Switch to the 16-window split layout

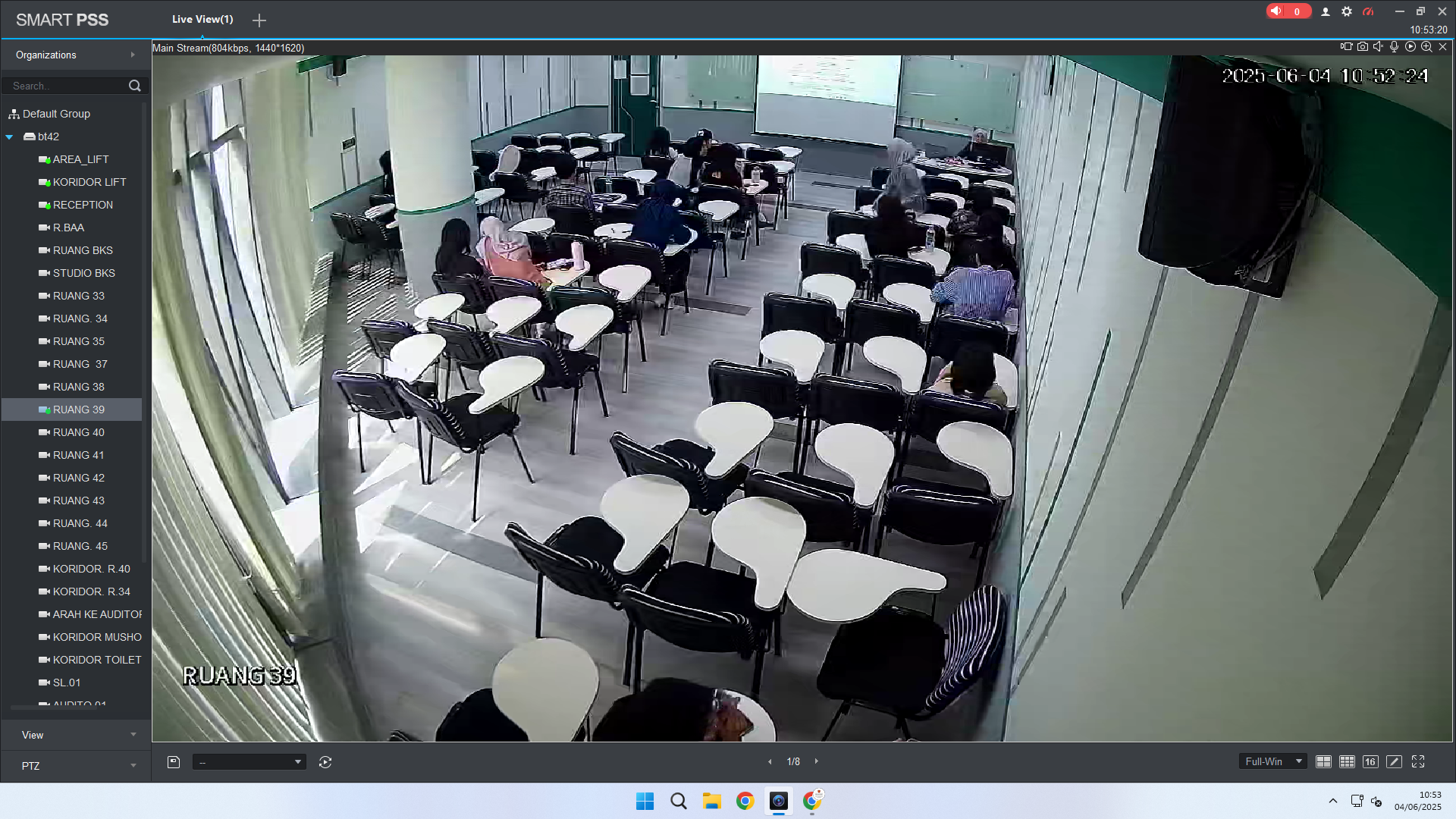point(1370,761)
